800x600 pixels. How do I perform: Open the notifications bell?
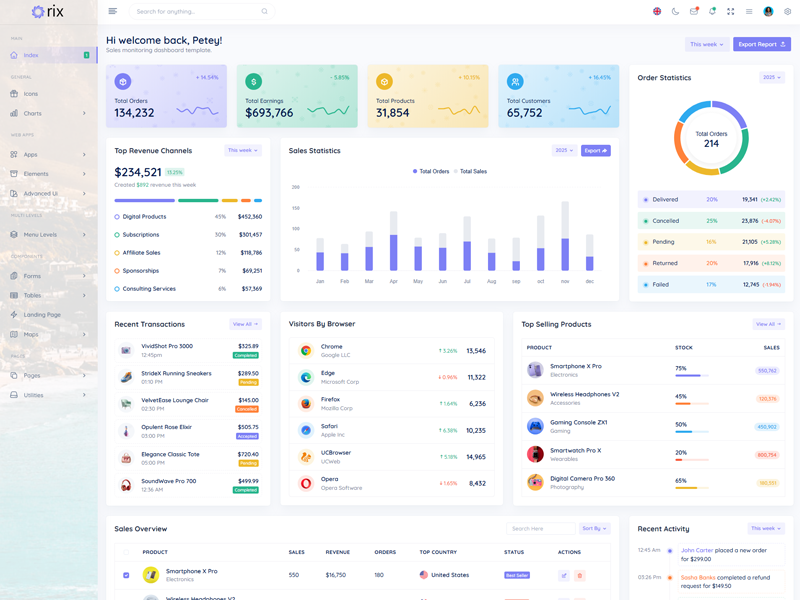[x=712, y=11]
